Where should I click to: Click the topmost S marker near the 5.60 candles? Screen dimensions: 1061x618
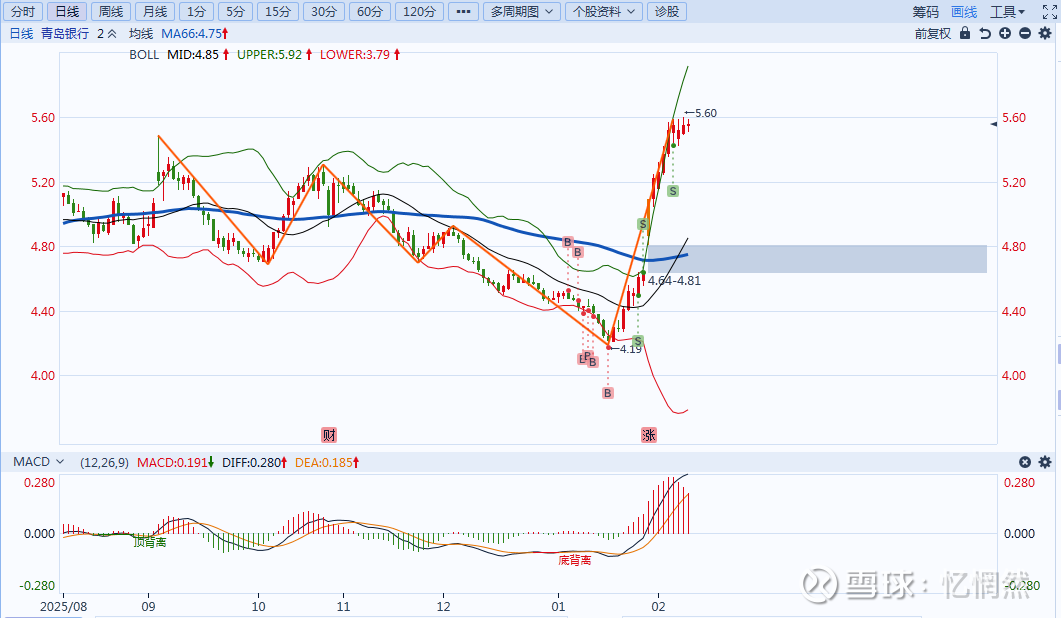tap(673, 191)
